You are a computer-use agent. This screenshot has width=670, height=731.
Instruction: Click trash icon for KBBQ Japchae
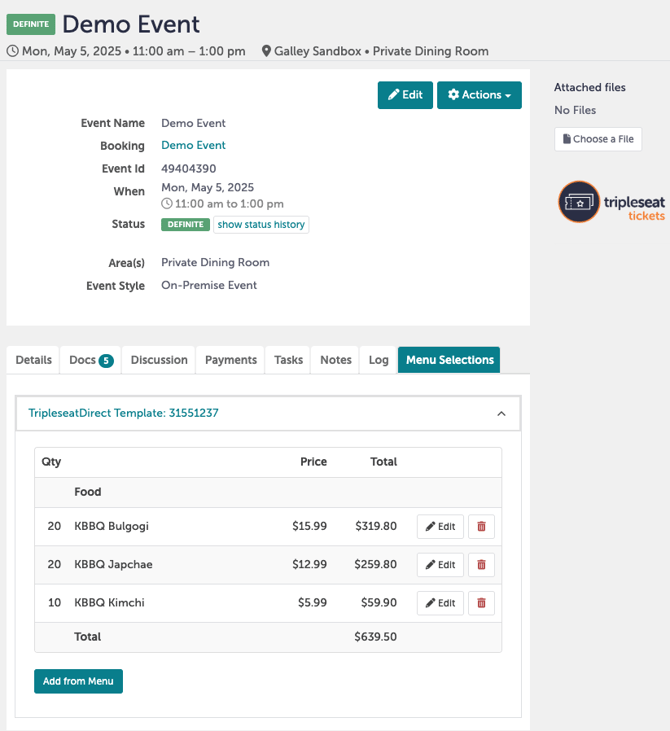tap(481, 565)
